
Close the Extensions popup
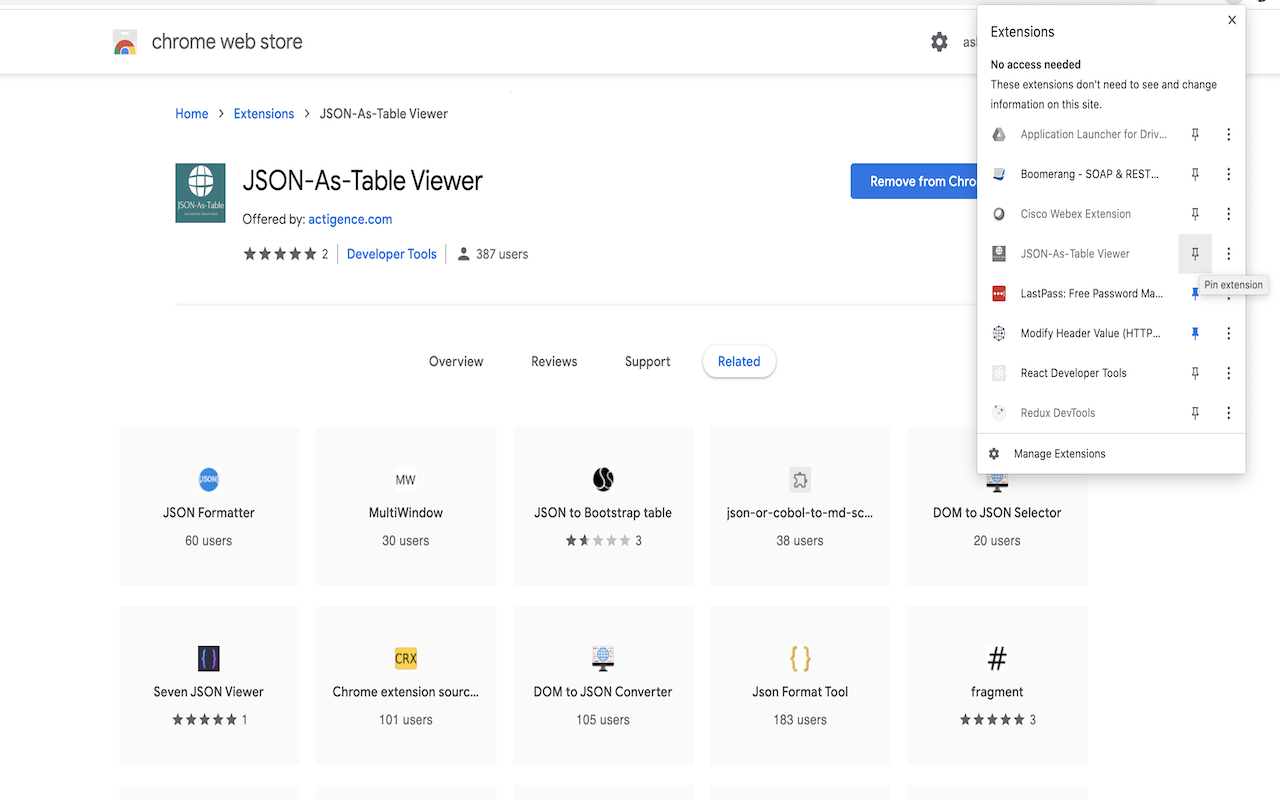(x=1232, y=20)
